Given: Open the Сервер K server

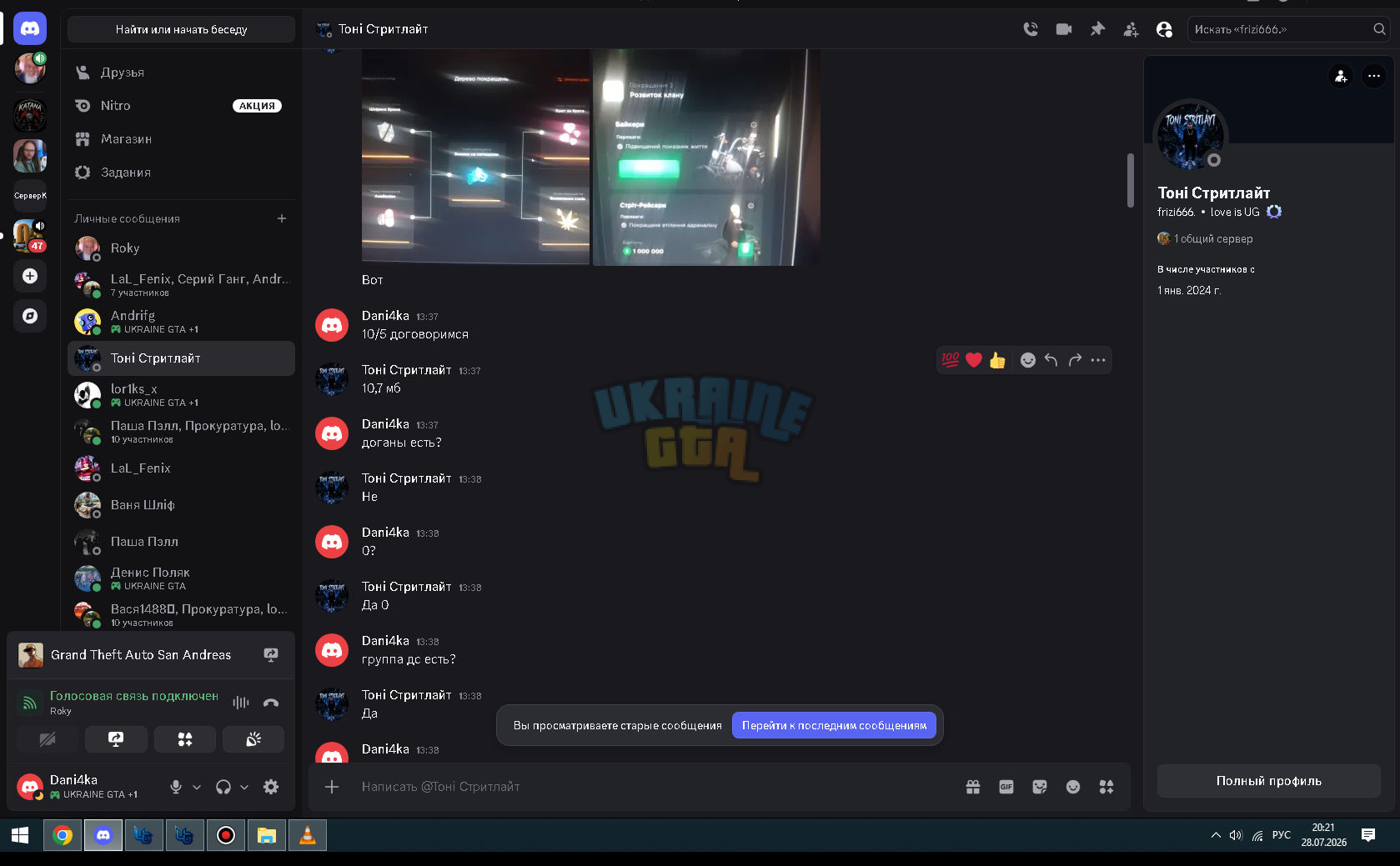Looking at the screenshot, I should 30,196.
